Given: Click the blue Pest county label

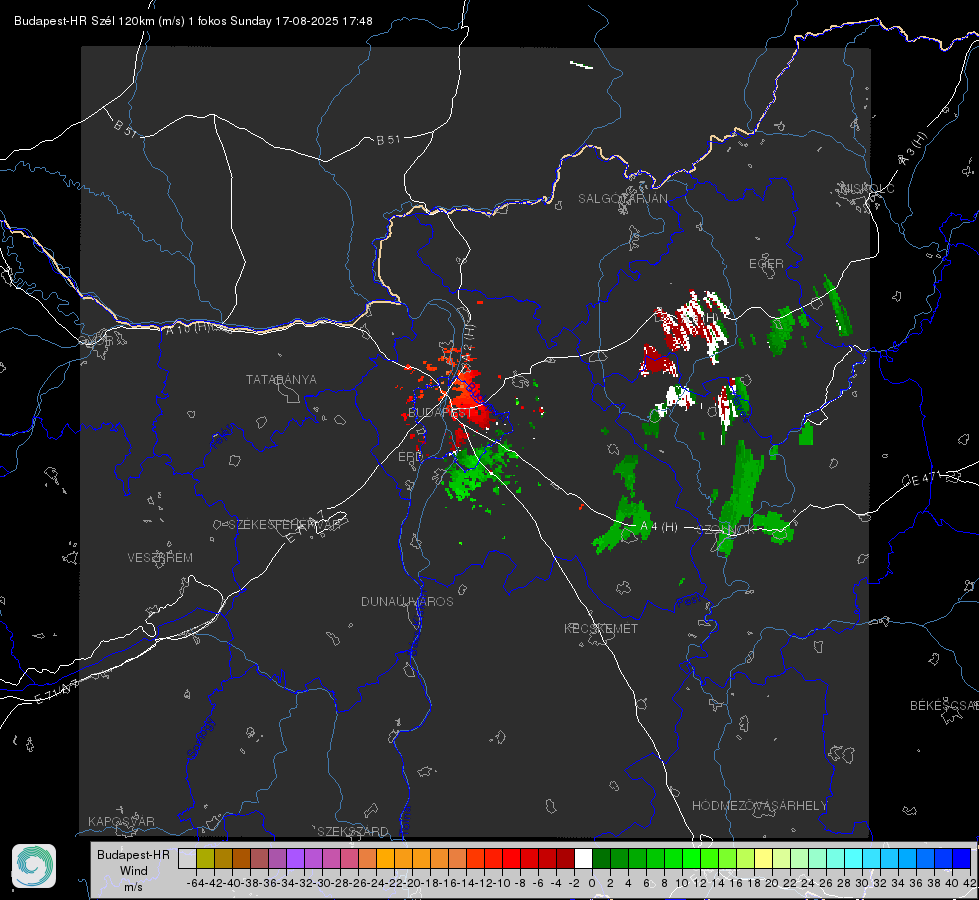Looking at the screenshot, I should pyautogui.click(x=688, y=602).
